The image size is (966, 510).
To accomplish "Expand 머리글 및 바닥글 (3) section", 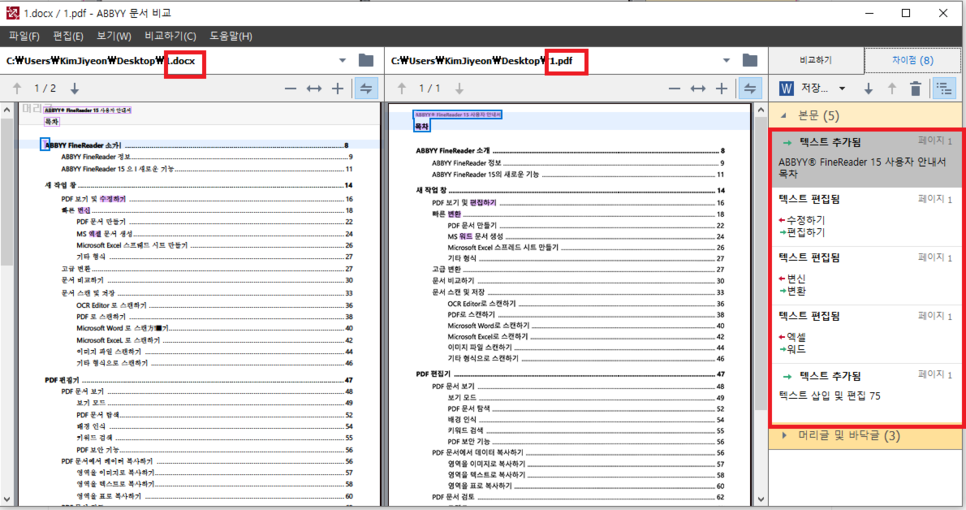I will pyautogui.click(x=784, y=435).
